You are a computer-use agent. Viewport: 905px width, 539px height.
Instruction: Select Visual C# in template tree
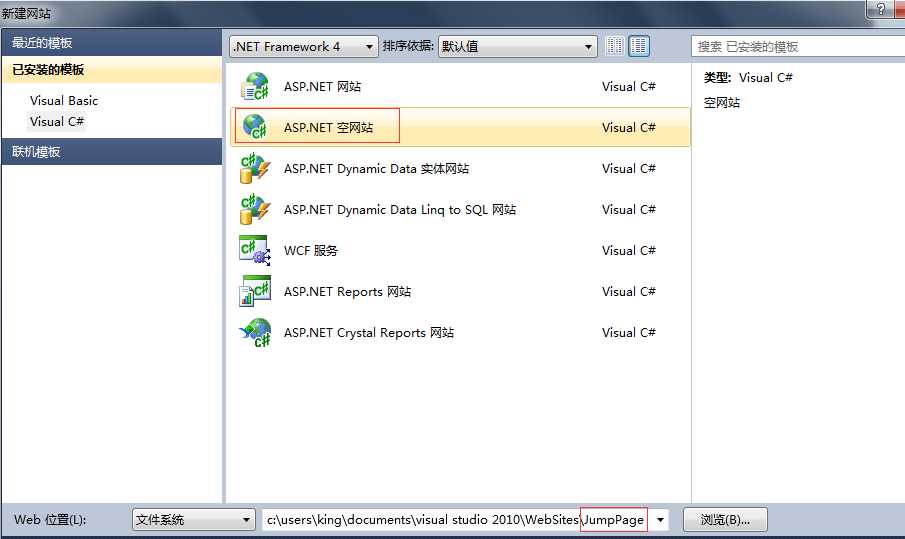pyautogui.click(x=57, y=122)
